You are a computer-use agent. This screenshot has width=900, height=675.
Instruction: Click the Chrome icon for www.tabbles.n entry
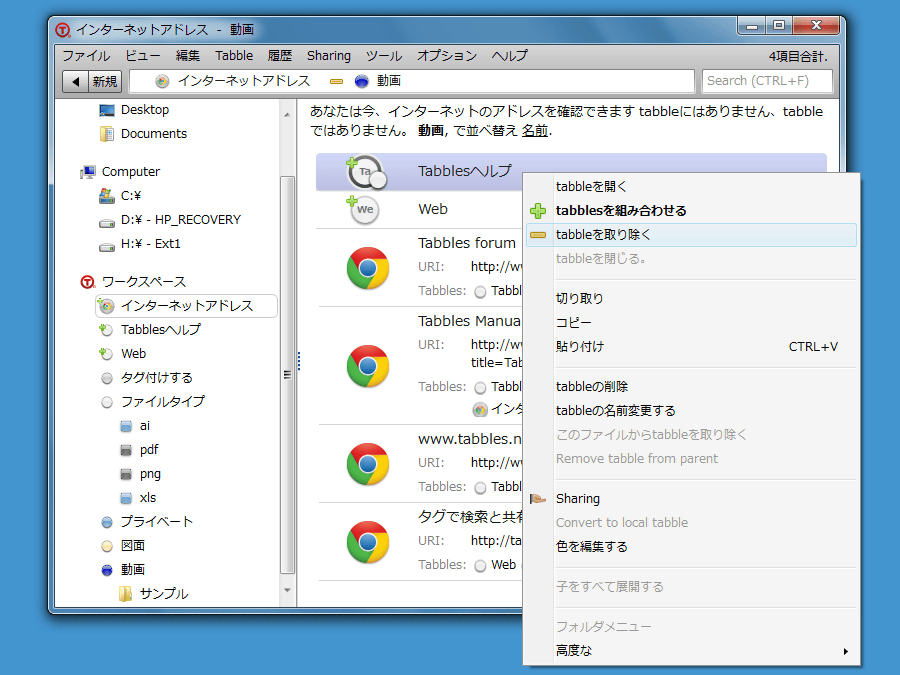click(x=368, y=464)
